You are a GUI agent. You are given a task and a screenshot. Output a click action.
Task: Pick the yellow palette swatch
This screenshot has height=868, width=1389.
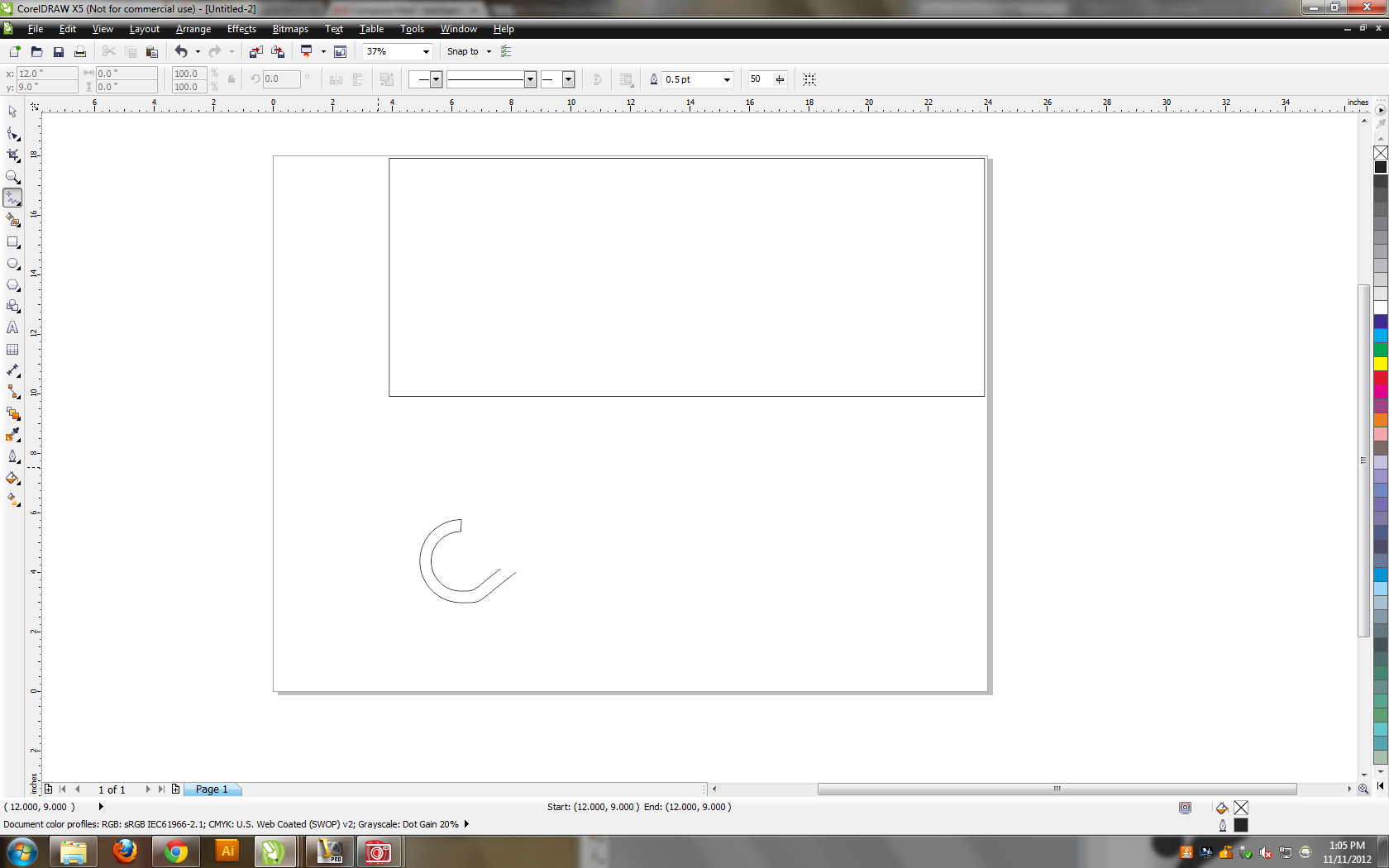click(x=1380, y=364)
